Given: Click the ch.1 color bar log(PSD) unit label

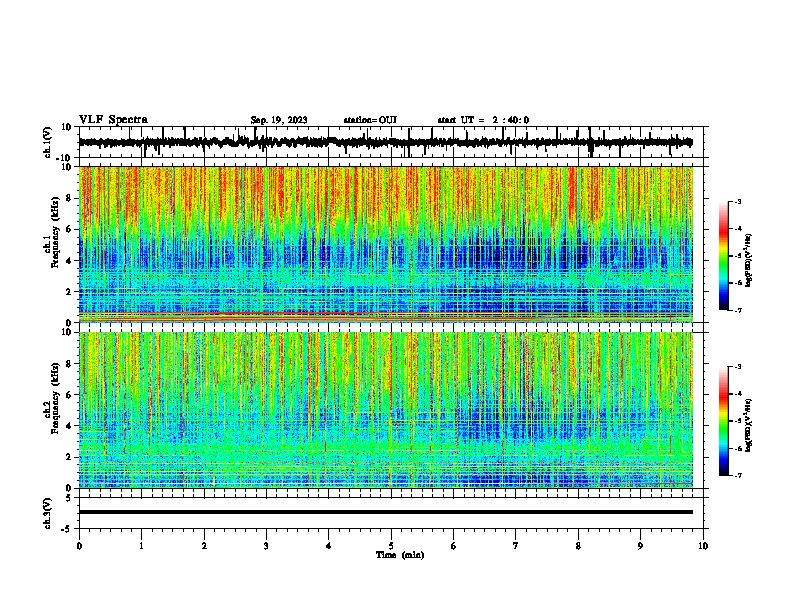Looking at the screenshot, I should click(749, 260).
